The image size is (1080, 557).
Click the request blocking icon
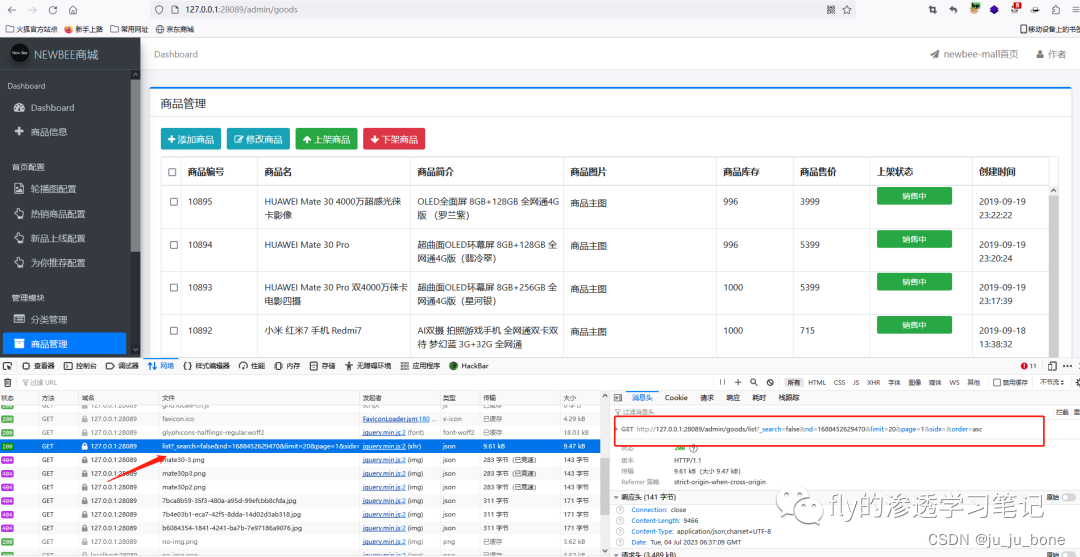[770, 382]
